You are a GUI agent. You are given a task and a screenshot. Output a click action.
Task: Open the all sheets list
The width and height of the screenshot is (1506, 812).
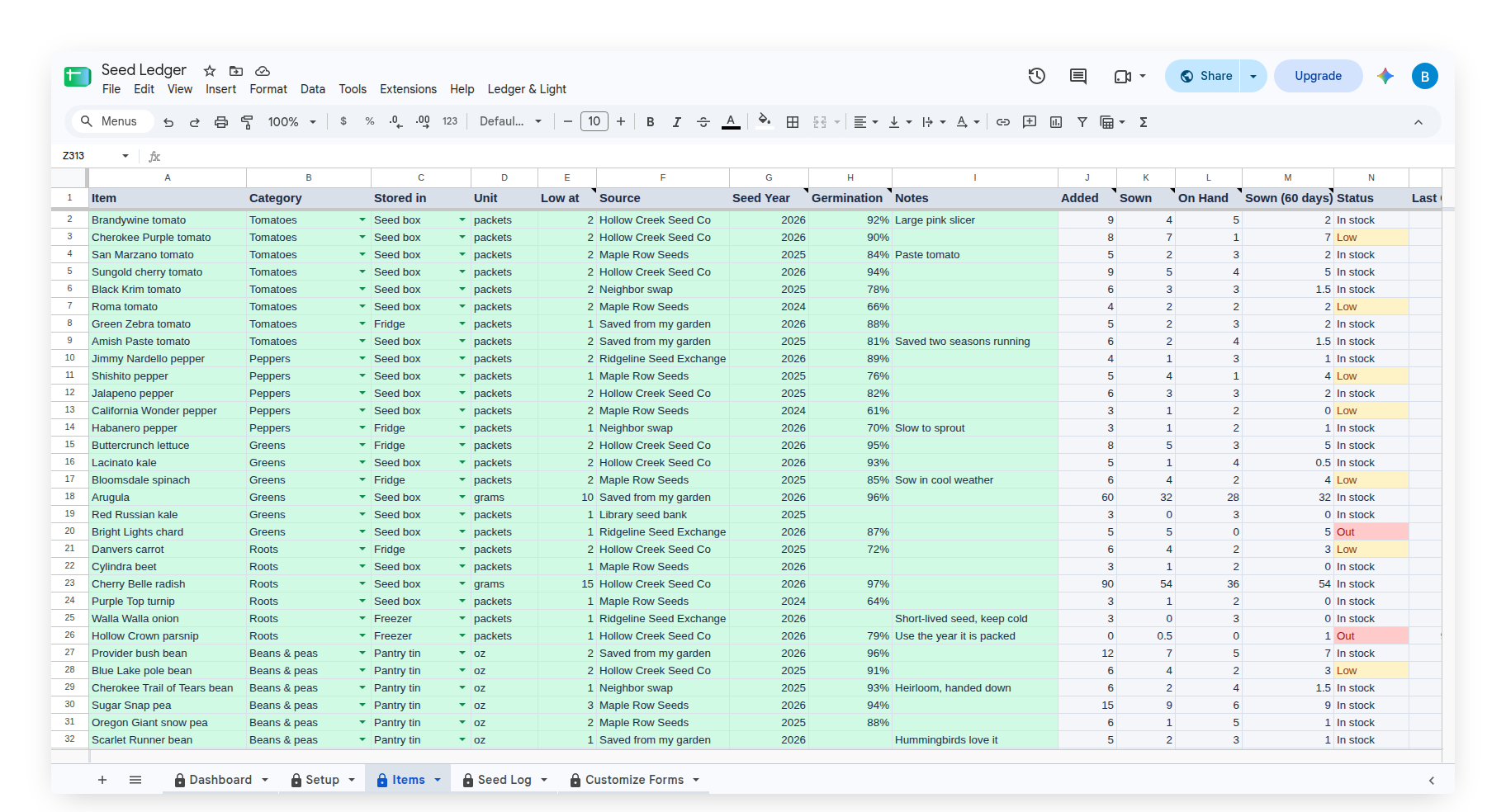[135, 780]
